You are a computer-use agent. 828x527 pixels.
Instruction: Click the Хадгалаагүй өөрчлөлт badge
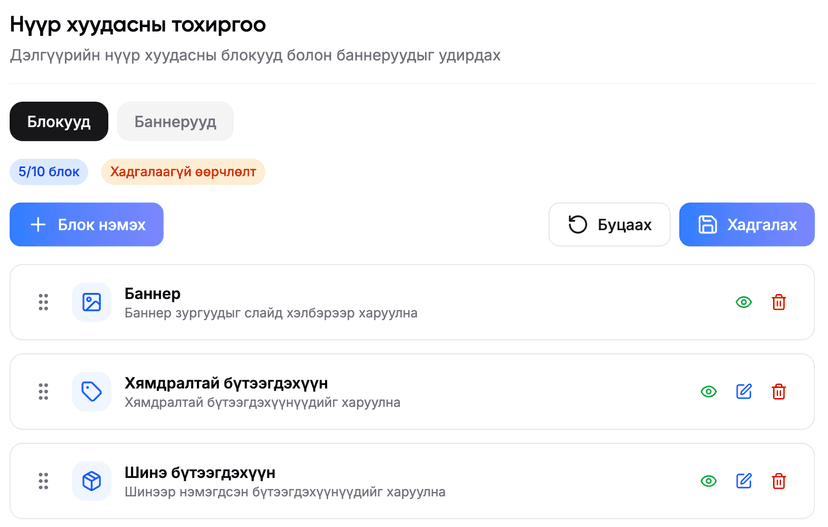click(183, 172)
